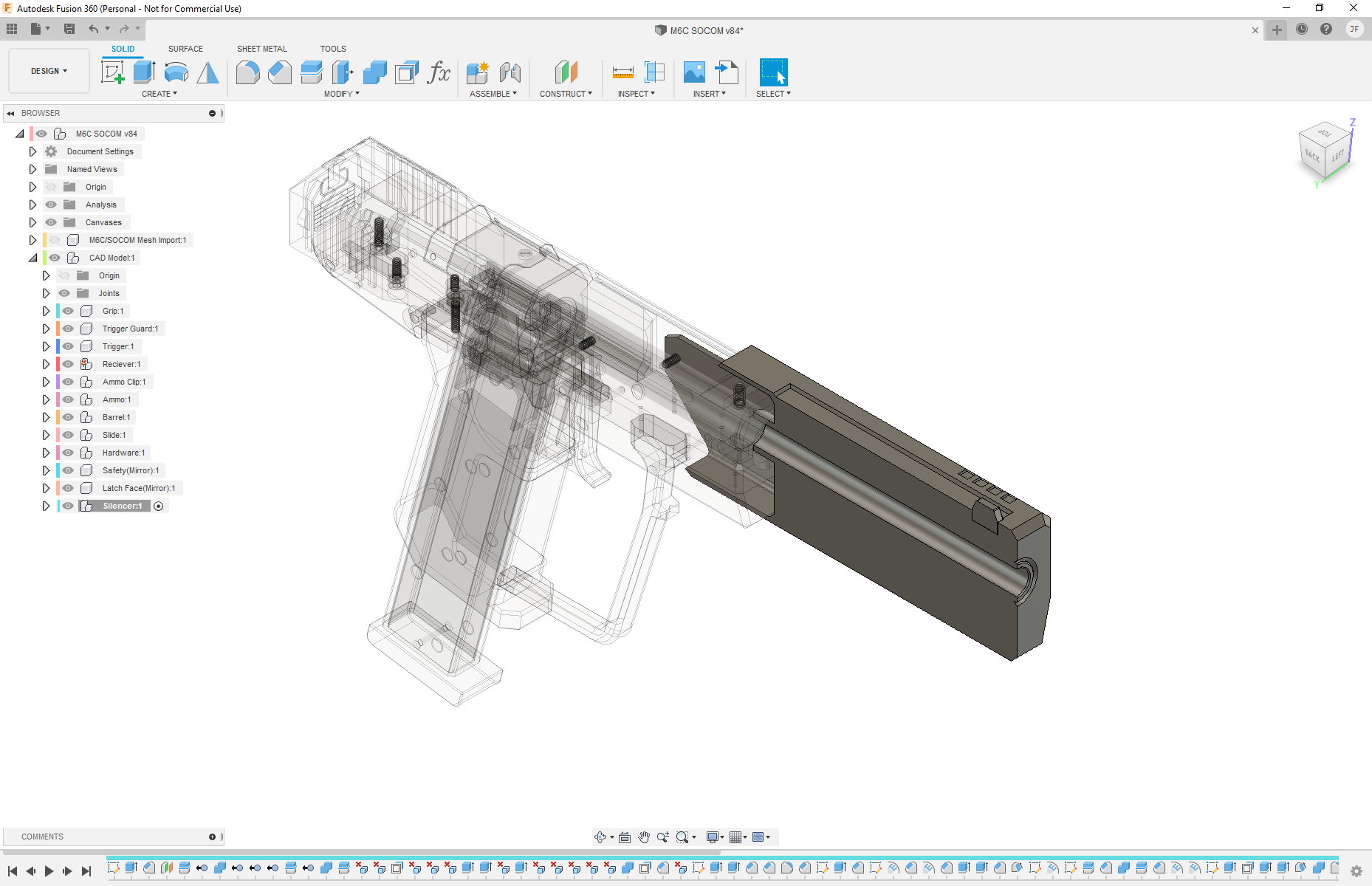Click the Extrude tool icon
Viewport: 1372px width, 886px height.
click(x=144, y=72)
